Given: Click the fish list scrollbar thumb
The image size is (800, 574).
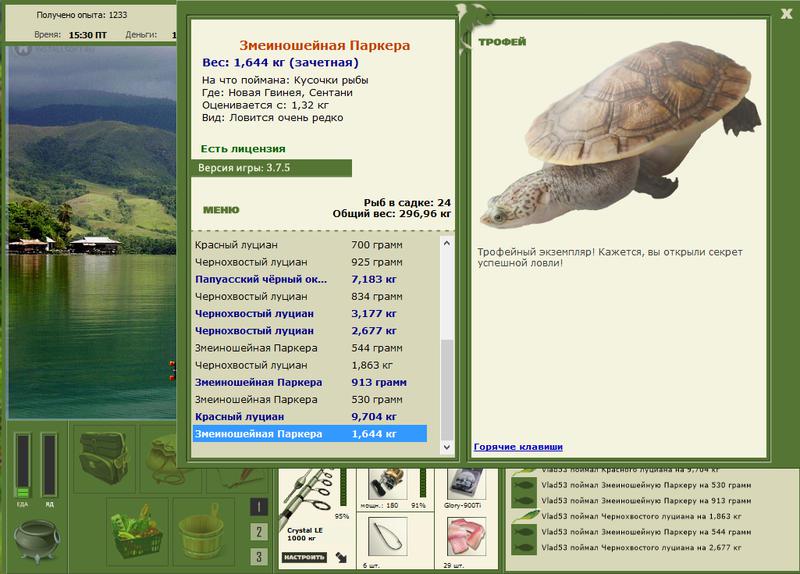Looking at the screenshot, I should point(447,389).
